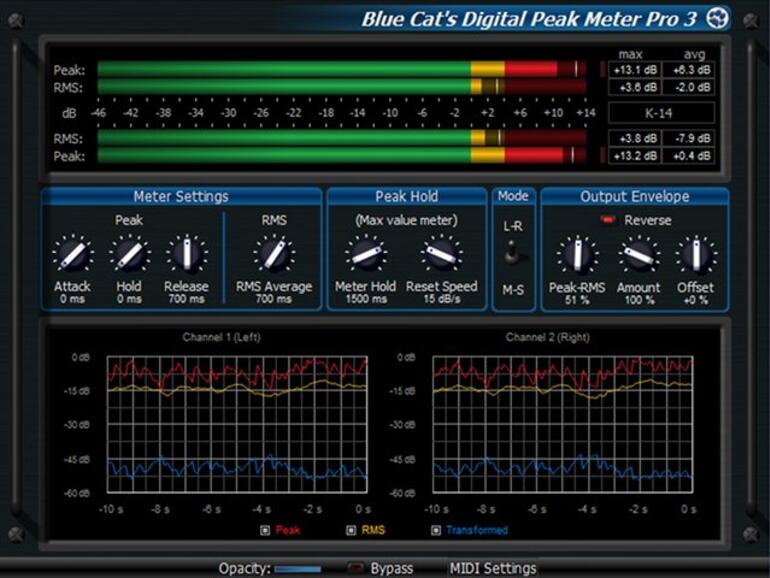Click the Peak Attack knob

(x=73, y=254)
